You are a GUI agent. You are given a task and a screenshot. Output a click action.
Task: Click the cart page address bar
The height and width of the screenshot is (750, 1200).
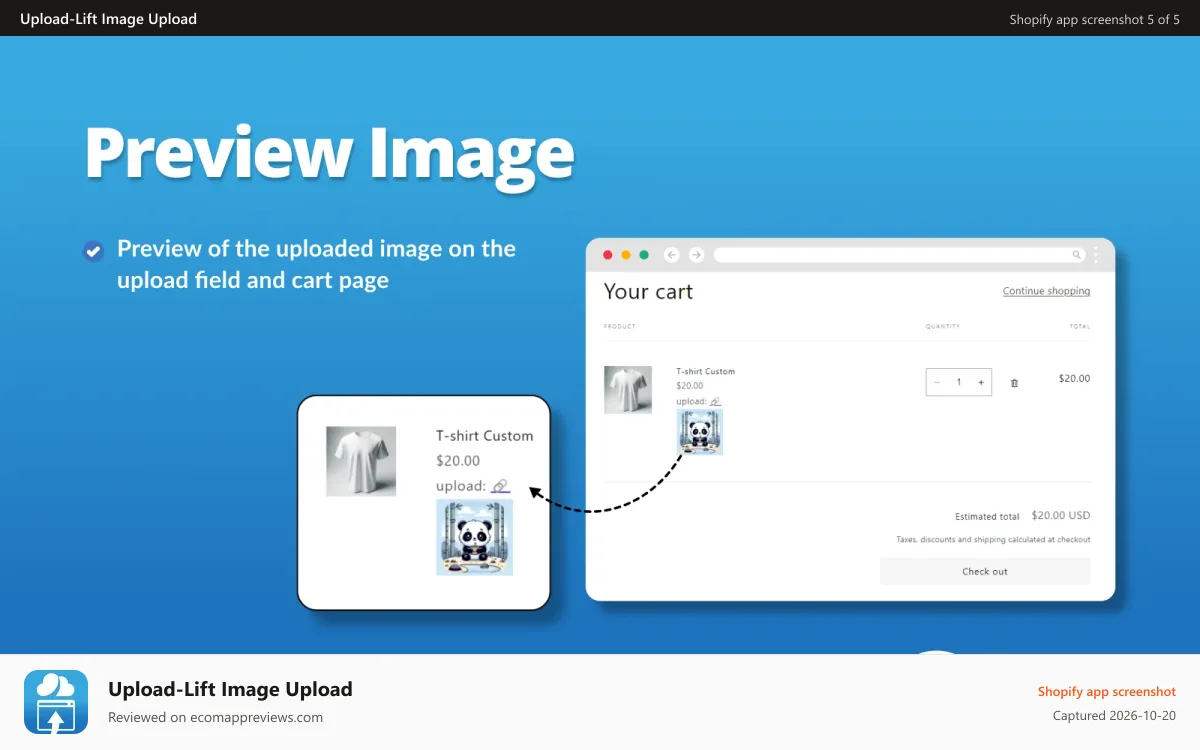tap(899, 255)
